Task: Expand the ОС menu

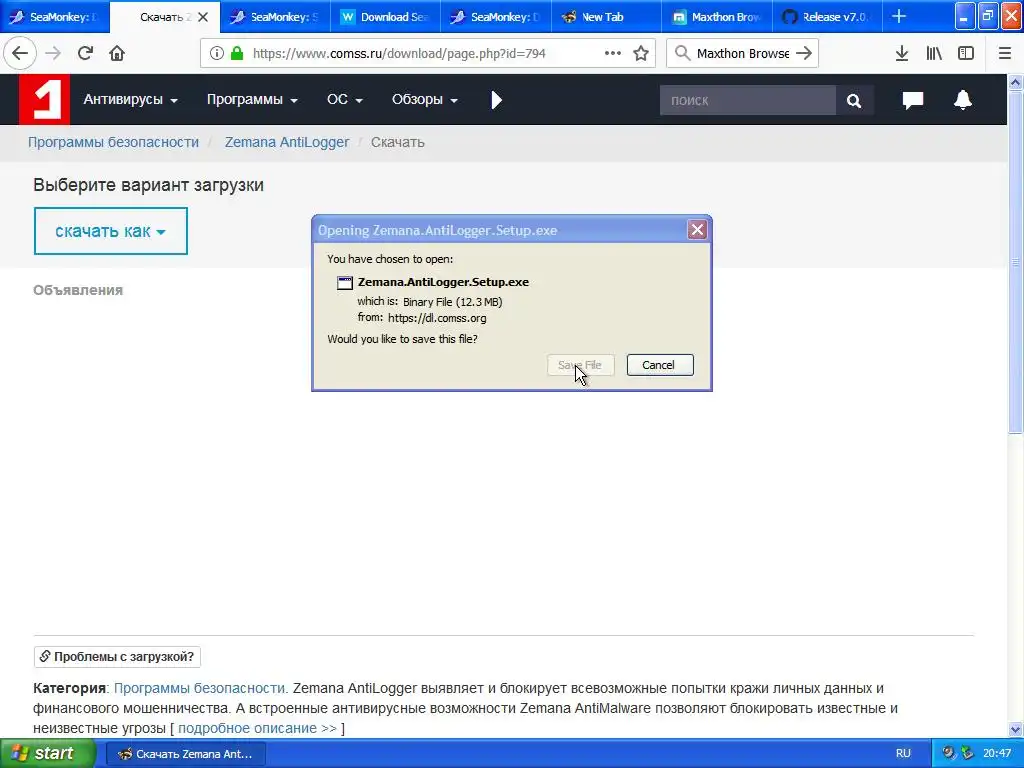Action: 344,100
